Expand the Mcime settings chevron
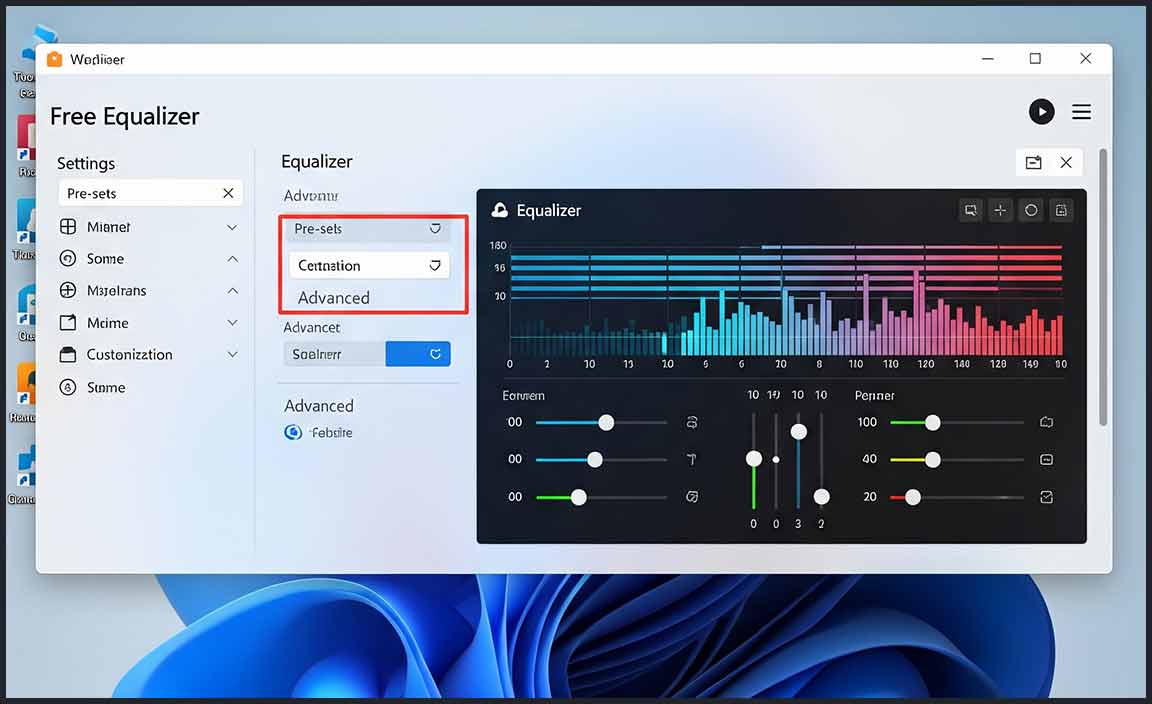The width and height of the screenshot is (1152, 704). [x=232, y=323]
